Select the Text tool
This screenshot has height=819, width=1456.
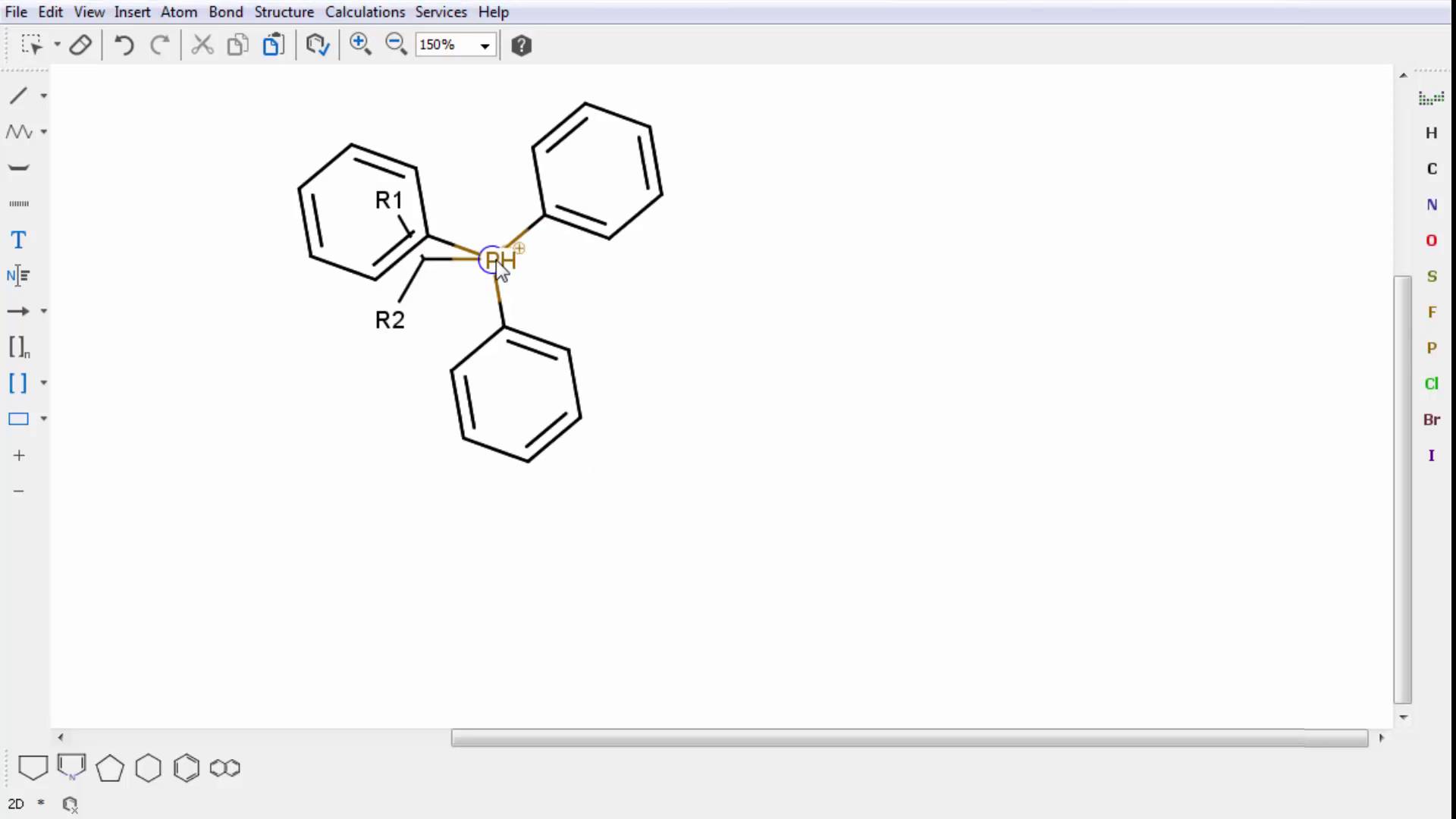tap(19, 240)
